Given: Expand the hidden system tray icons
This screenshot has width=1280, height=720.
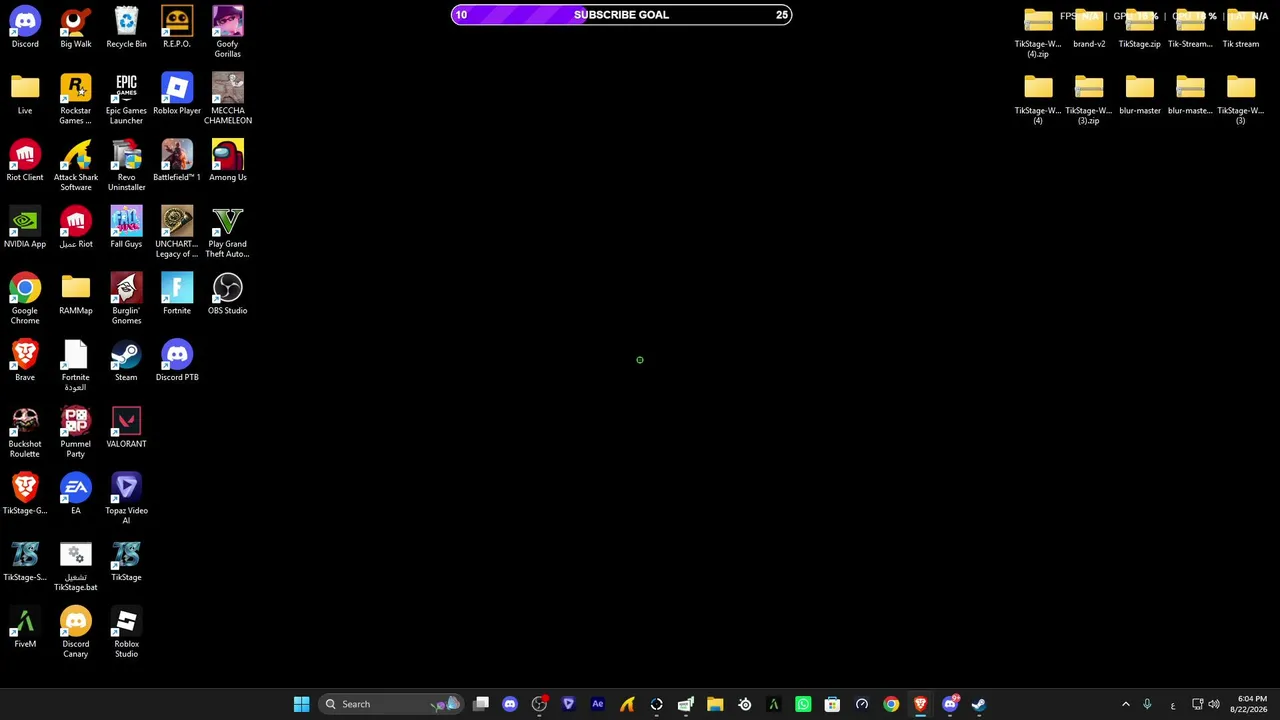Looking at the screenshot, I should [x=1126, y=704].
